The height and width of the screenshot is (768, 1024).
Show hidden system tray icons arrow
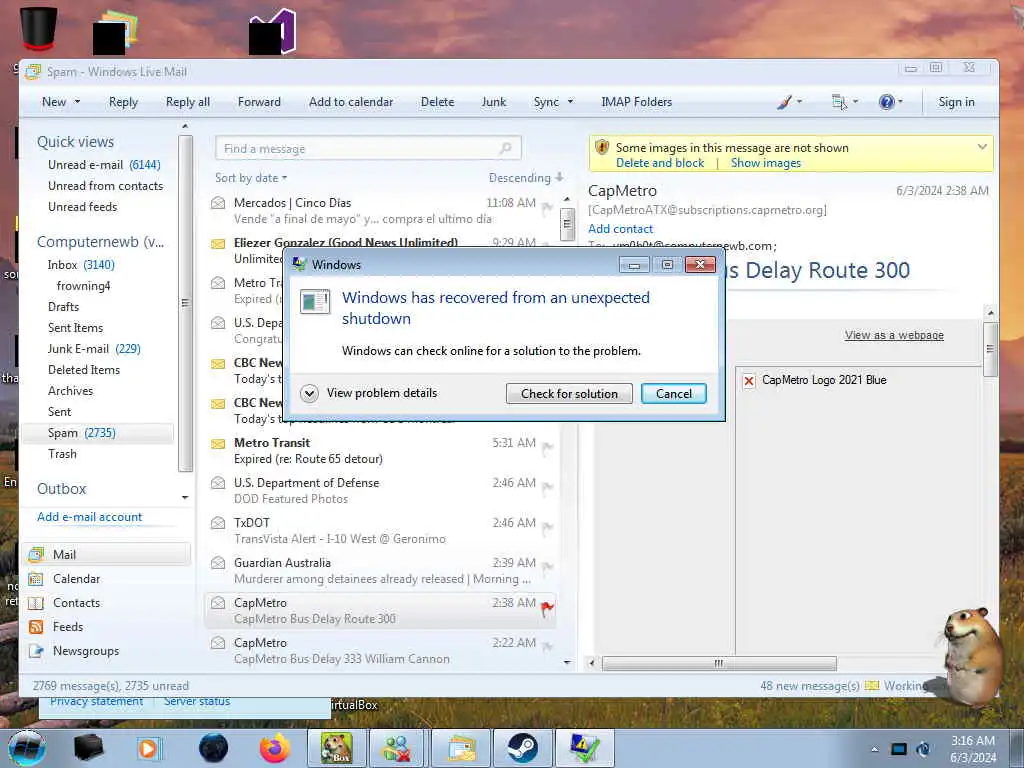coord(874,750)
